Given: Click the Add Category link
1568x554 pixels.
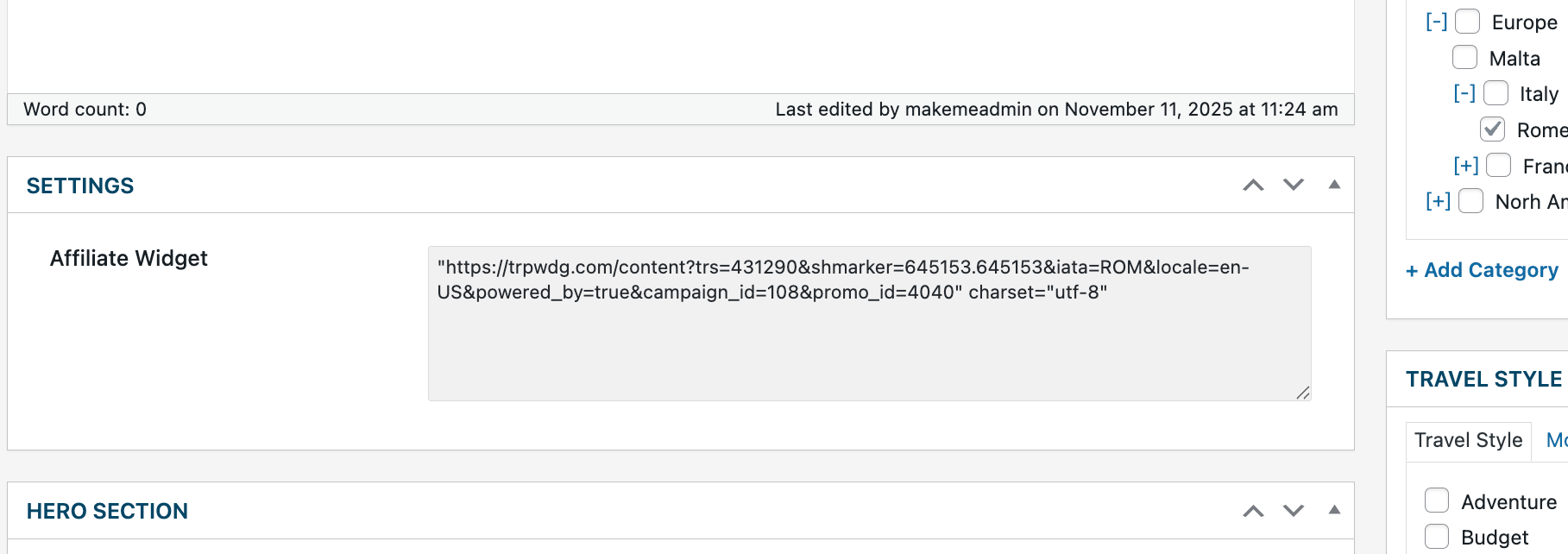Looking at the screenshot, I should tap(1482, 270).
